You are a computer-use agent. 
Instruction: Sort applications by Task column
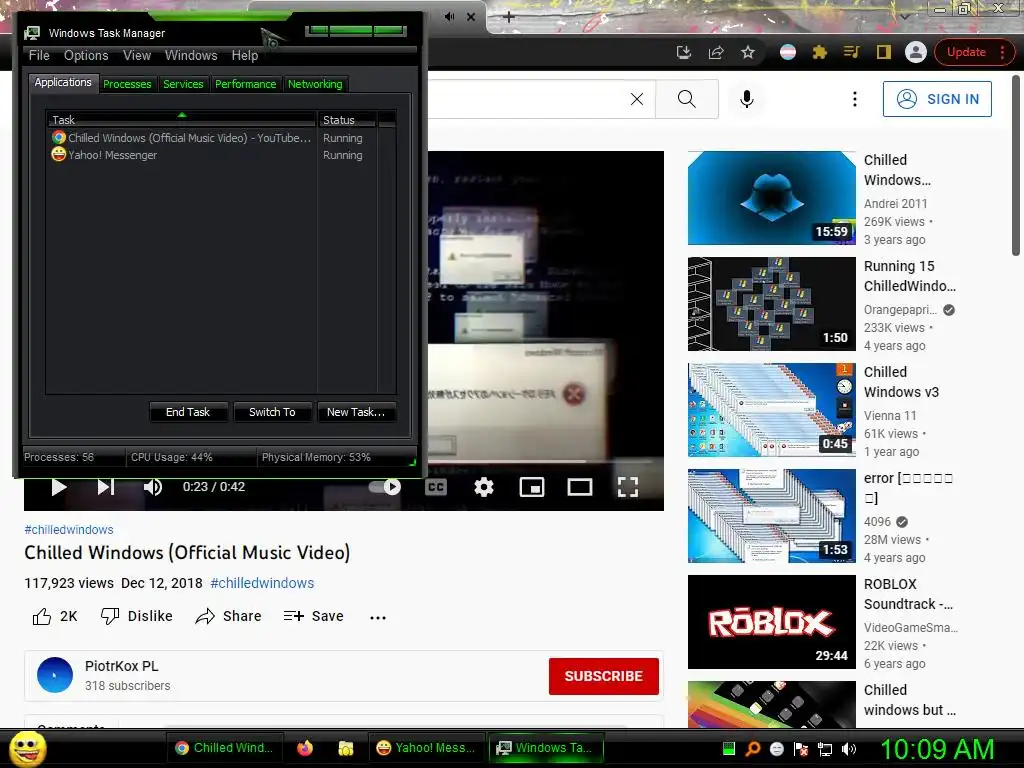tap(181, 120)
